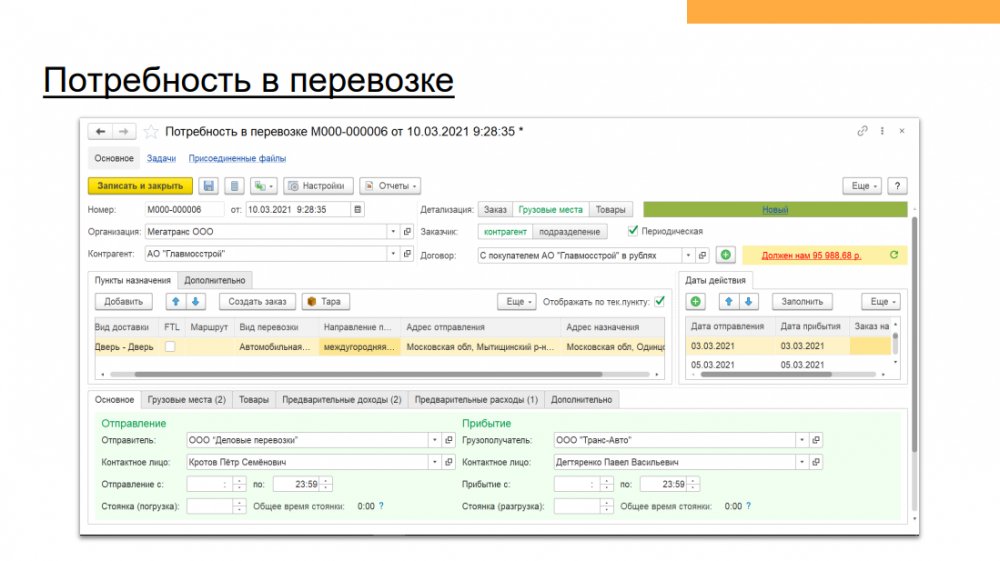Image resolution: width=1000 pixels, height=561 pixels.
Task: Toggle Отображать по тек.пункту checkbox
Action: tap(660, 301)
